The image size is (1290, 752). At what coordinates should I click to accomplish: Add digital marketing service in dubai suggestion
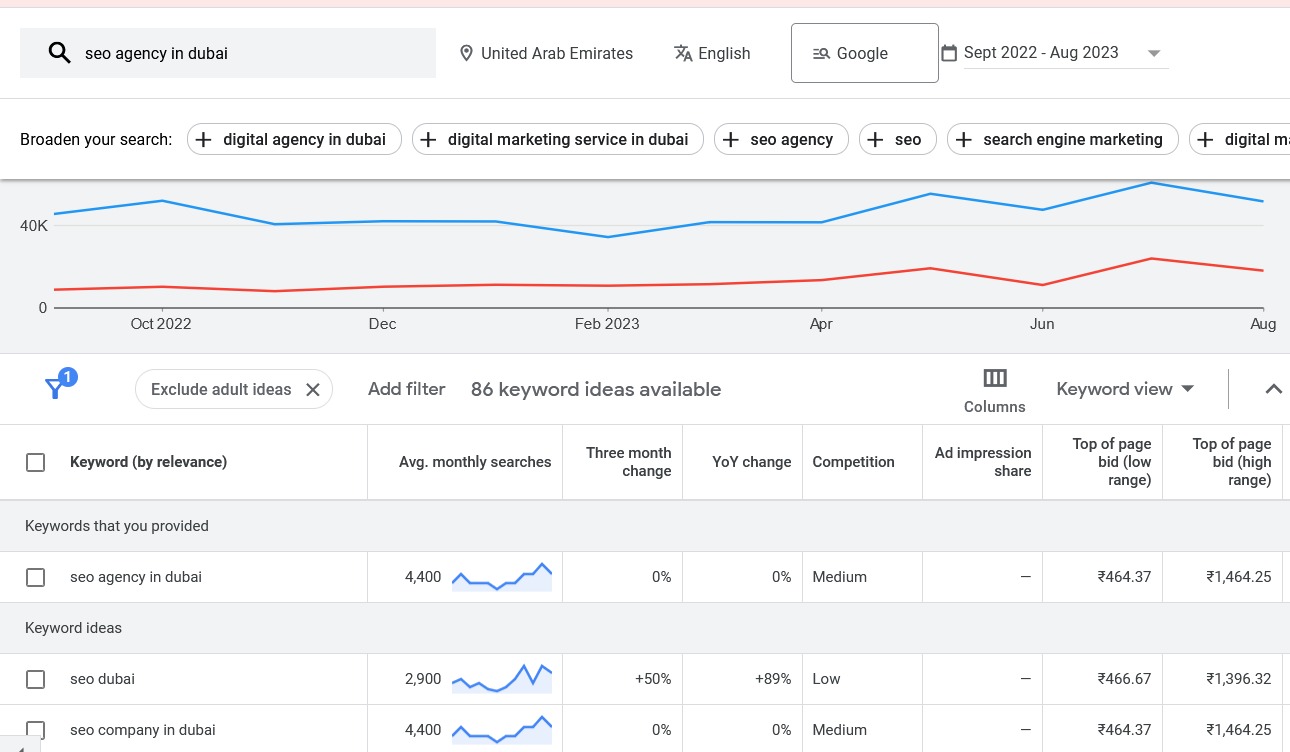(x=558, y=140)
